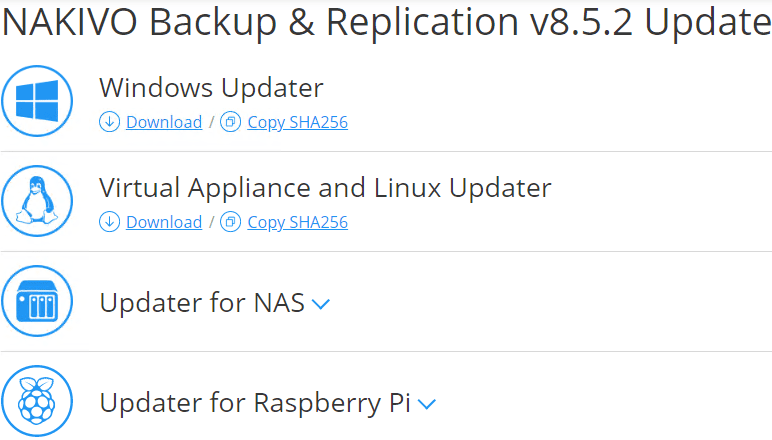Click the Linux penguin icon

37,201
